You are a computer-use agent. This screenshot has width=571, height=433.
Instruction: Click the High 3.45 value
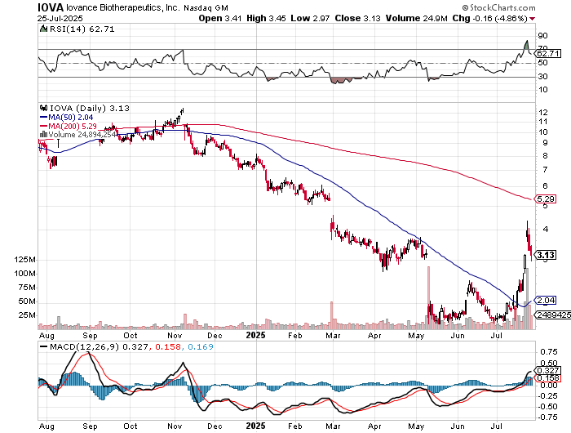(x=266, y=18)
